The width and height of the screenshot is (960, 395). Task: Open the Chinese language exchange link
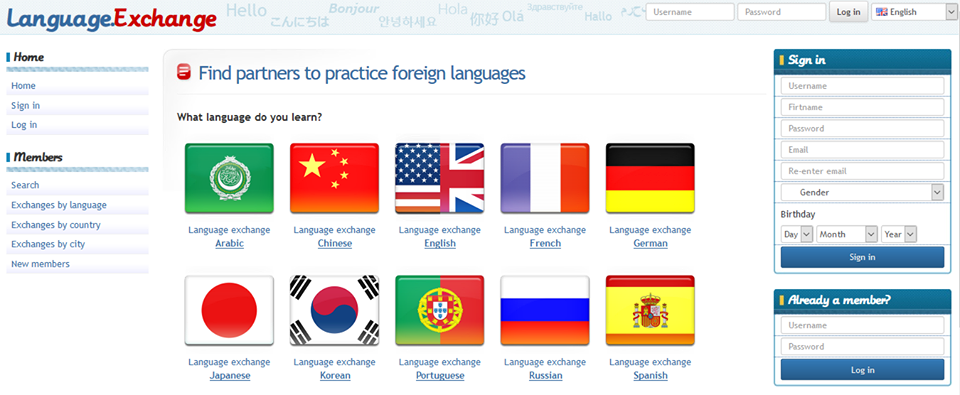point(335,243)
